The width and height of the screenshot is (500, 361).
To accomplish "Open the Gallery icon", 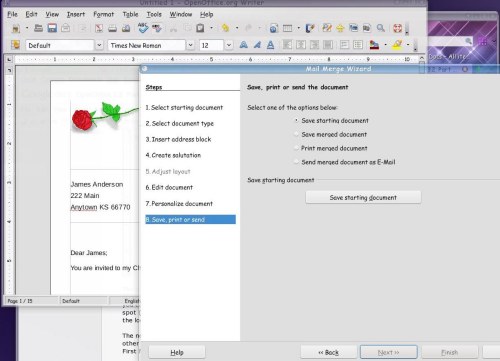I will pos(353,28).
